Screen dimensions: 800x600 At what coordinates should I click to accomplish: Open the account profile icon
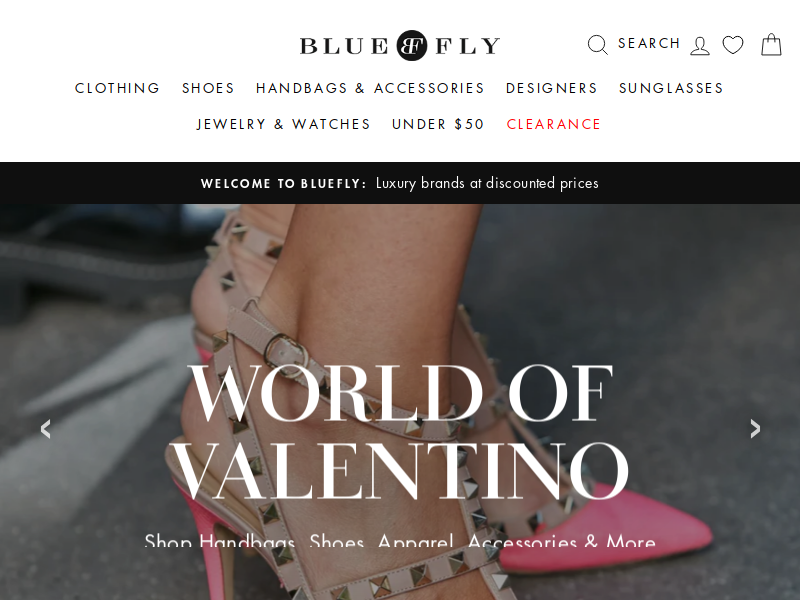700,46
